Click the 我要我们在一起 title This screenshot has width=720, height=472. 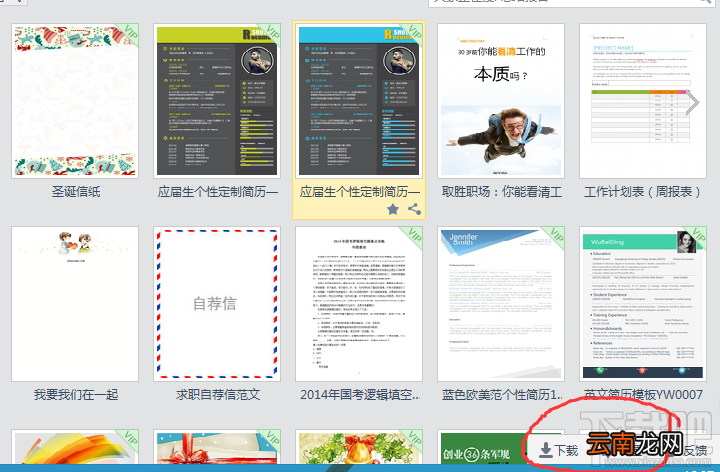click(76, 394)
